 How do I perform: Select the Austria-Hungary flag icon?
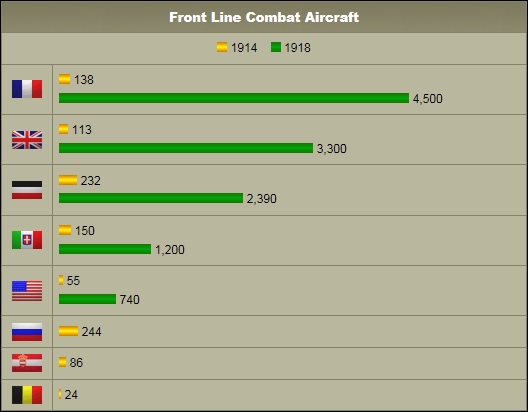[x=27, y=363]
